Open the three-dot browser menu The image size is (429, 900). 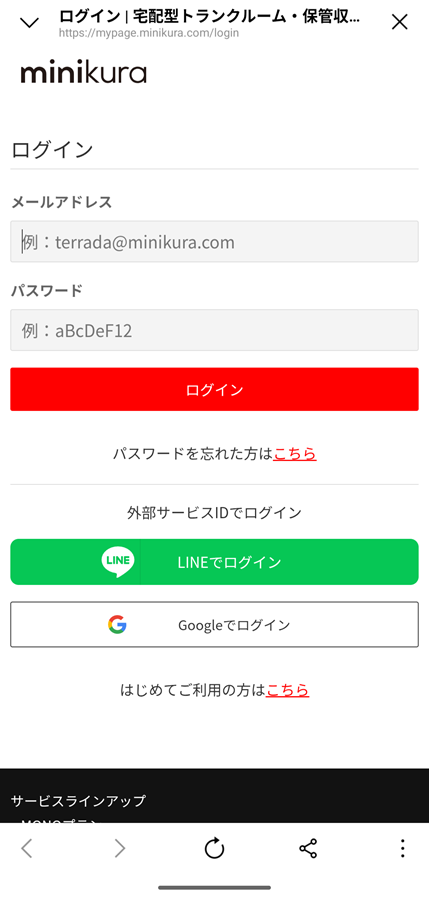tap(403, 848)
